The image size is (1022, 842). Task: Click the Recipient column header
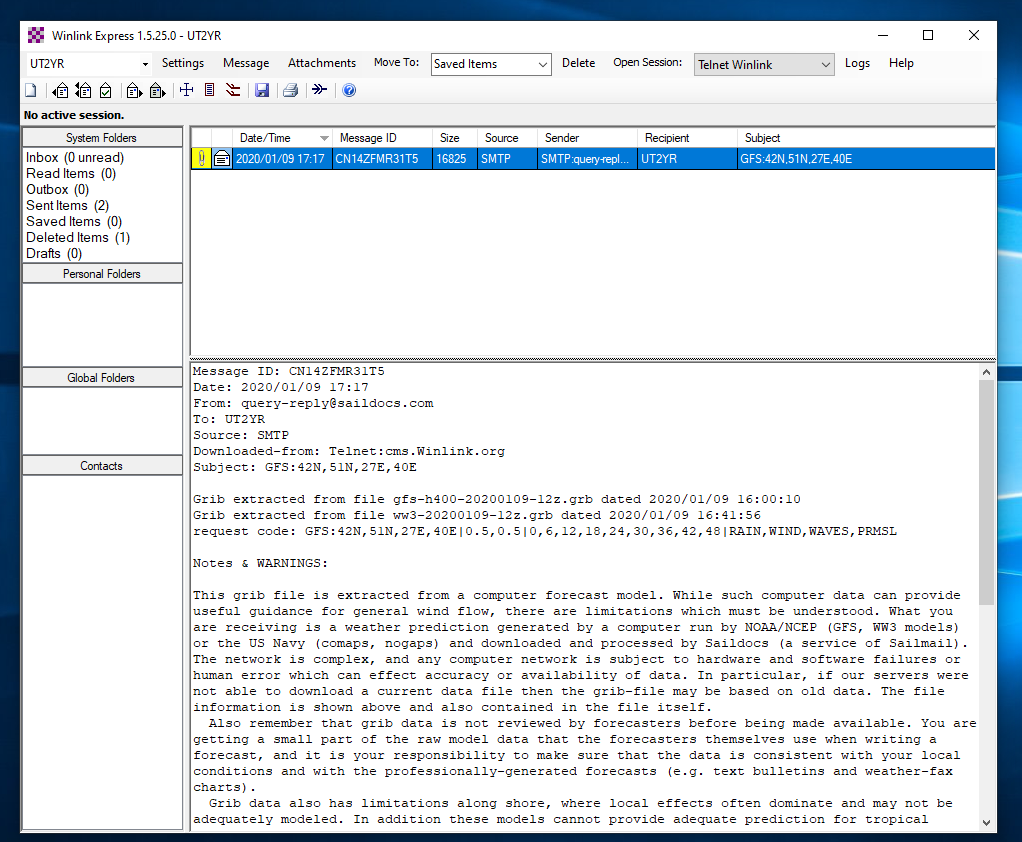point(688,138)
